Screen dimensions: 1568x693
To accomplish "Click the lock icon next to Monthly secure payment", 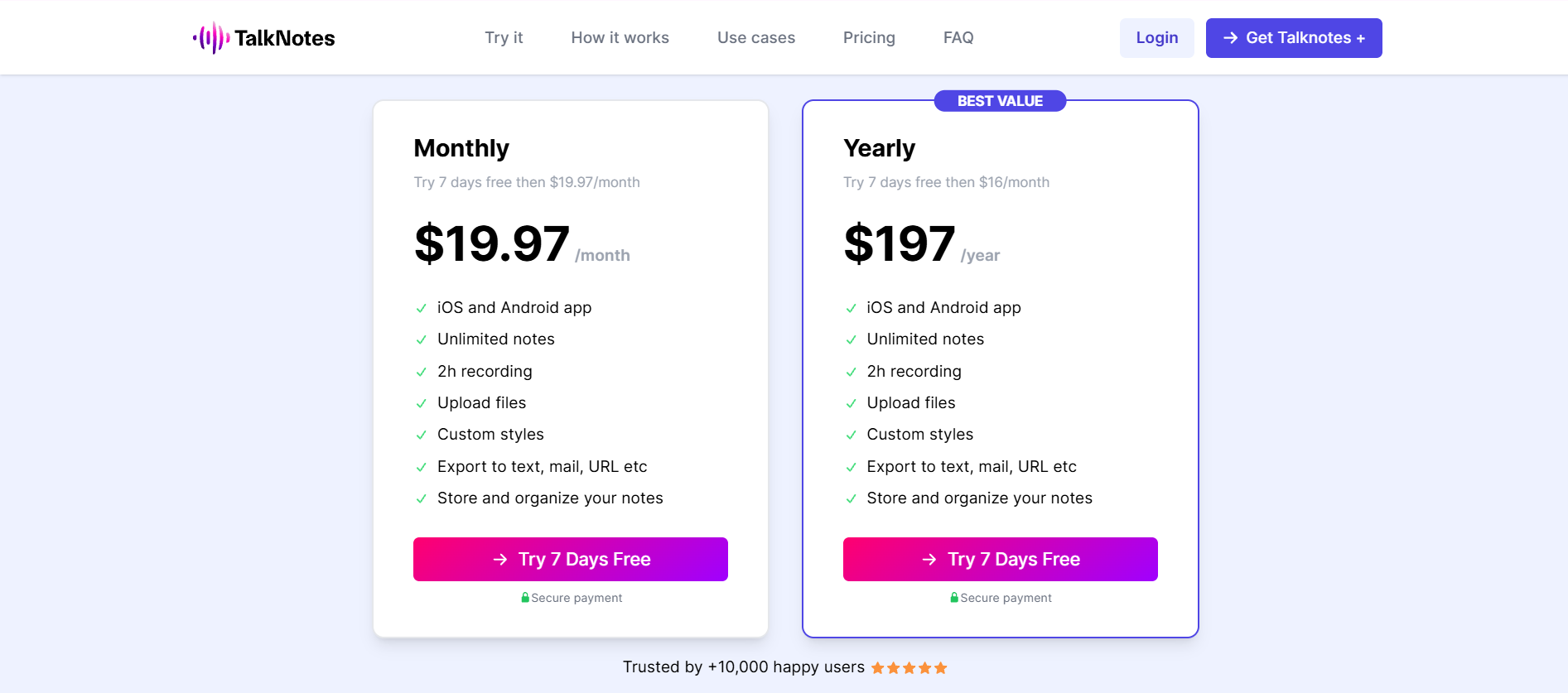I will [x=524, y=597].
